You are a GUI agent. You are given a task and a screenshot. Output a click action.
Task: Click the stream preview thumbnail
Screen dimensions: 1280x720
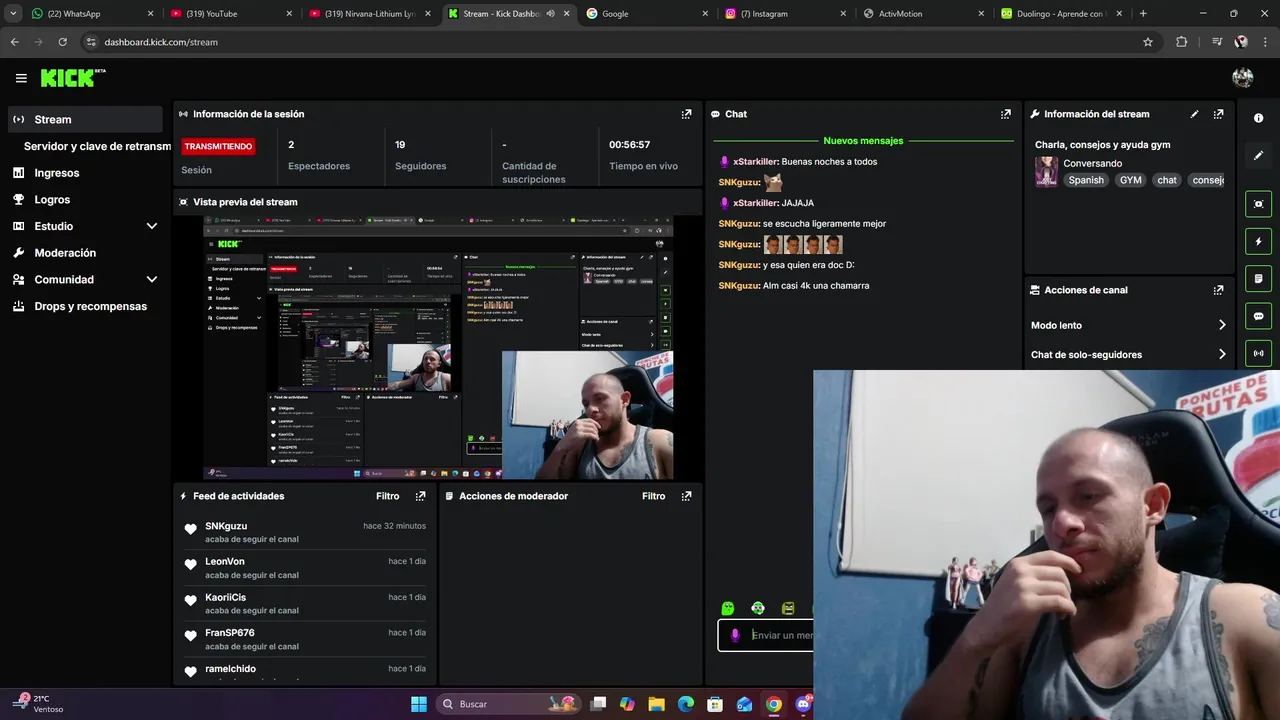point(438,348)
